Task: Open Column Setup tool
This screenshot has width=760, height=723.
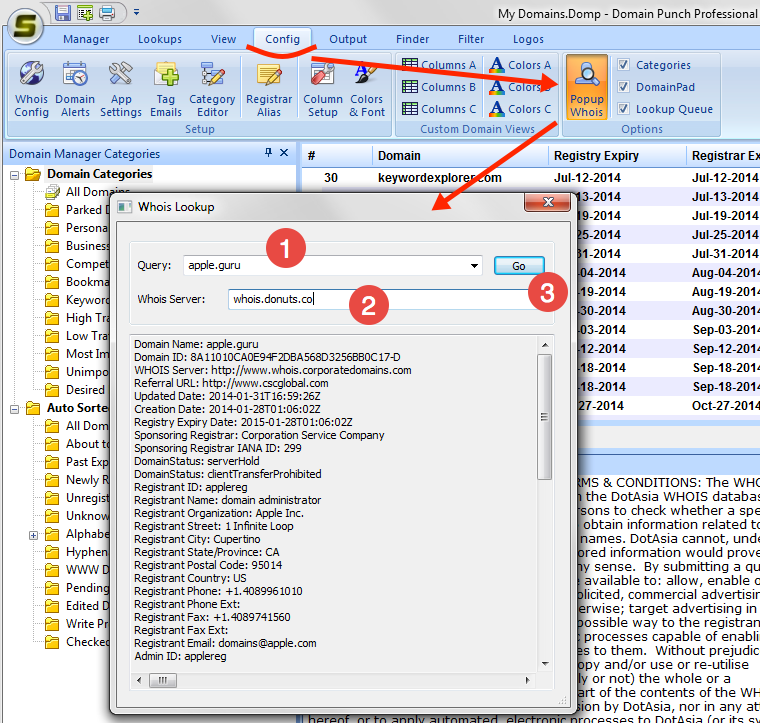Action: pos(322,88)
